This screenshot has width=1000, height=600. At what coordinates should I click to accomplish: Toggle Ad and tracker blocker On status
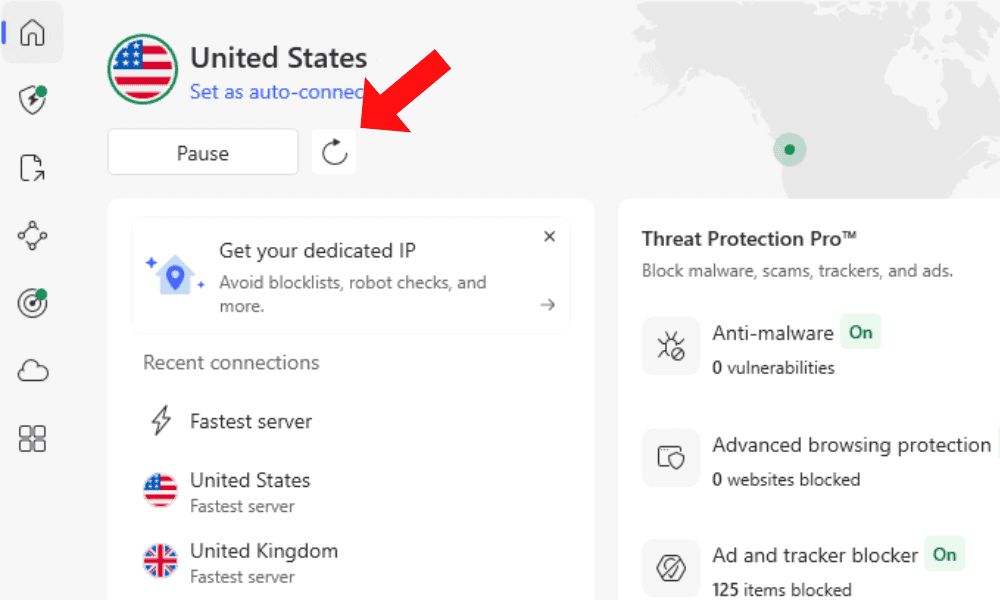[944, 555]
